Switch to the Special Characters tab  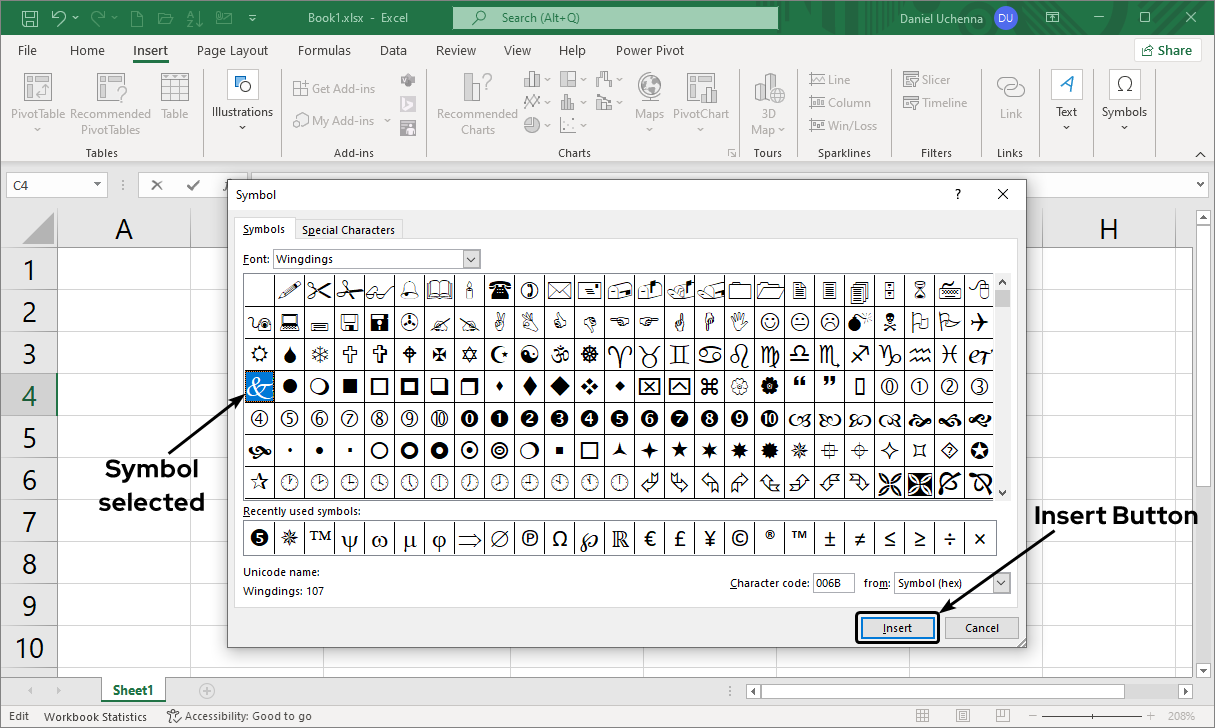pyautogui.click(x=348, y=230)
